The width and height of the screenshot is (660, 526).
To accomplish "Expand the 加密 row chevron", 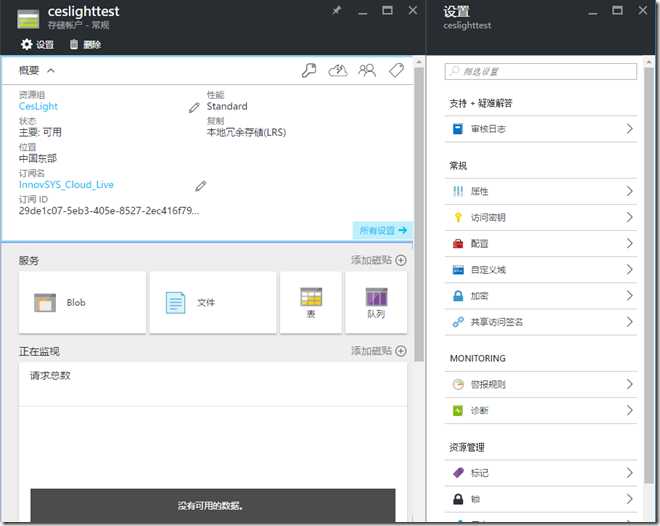I will click(629, 296).
